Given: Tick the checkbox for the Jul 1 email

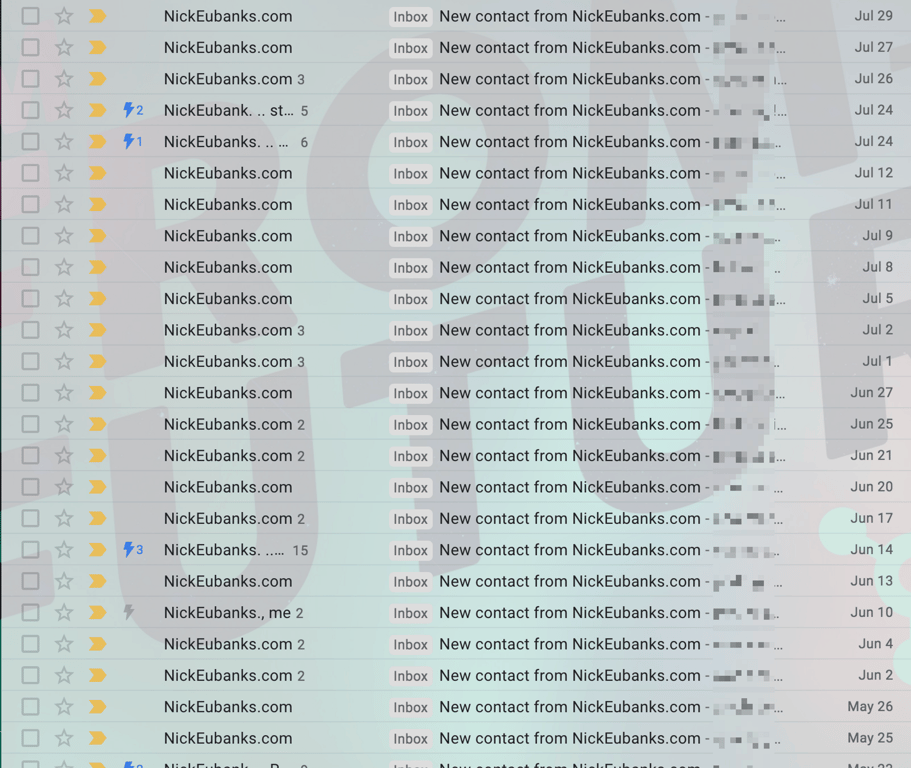Looking at the screenshot, I should tap(30, 361).
